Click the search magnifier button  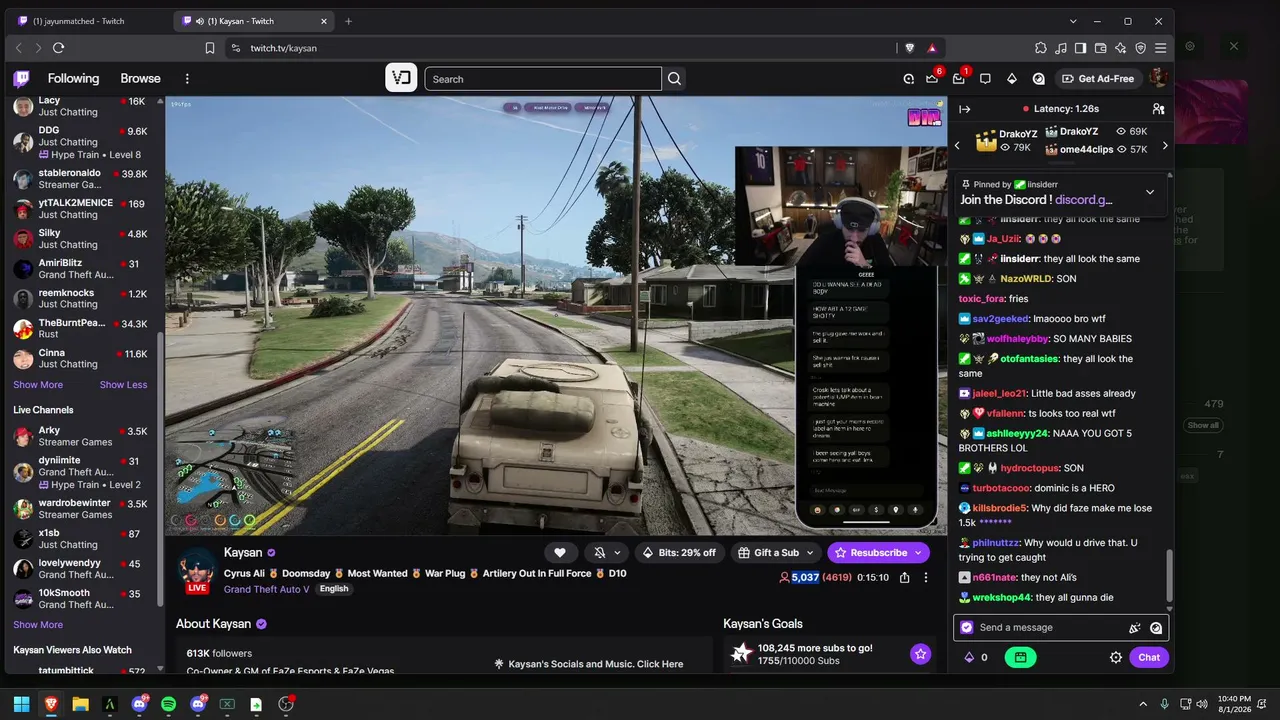click(675, 79)
